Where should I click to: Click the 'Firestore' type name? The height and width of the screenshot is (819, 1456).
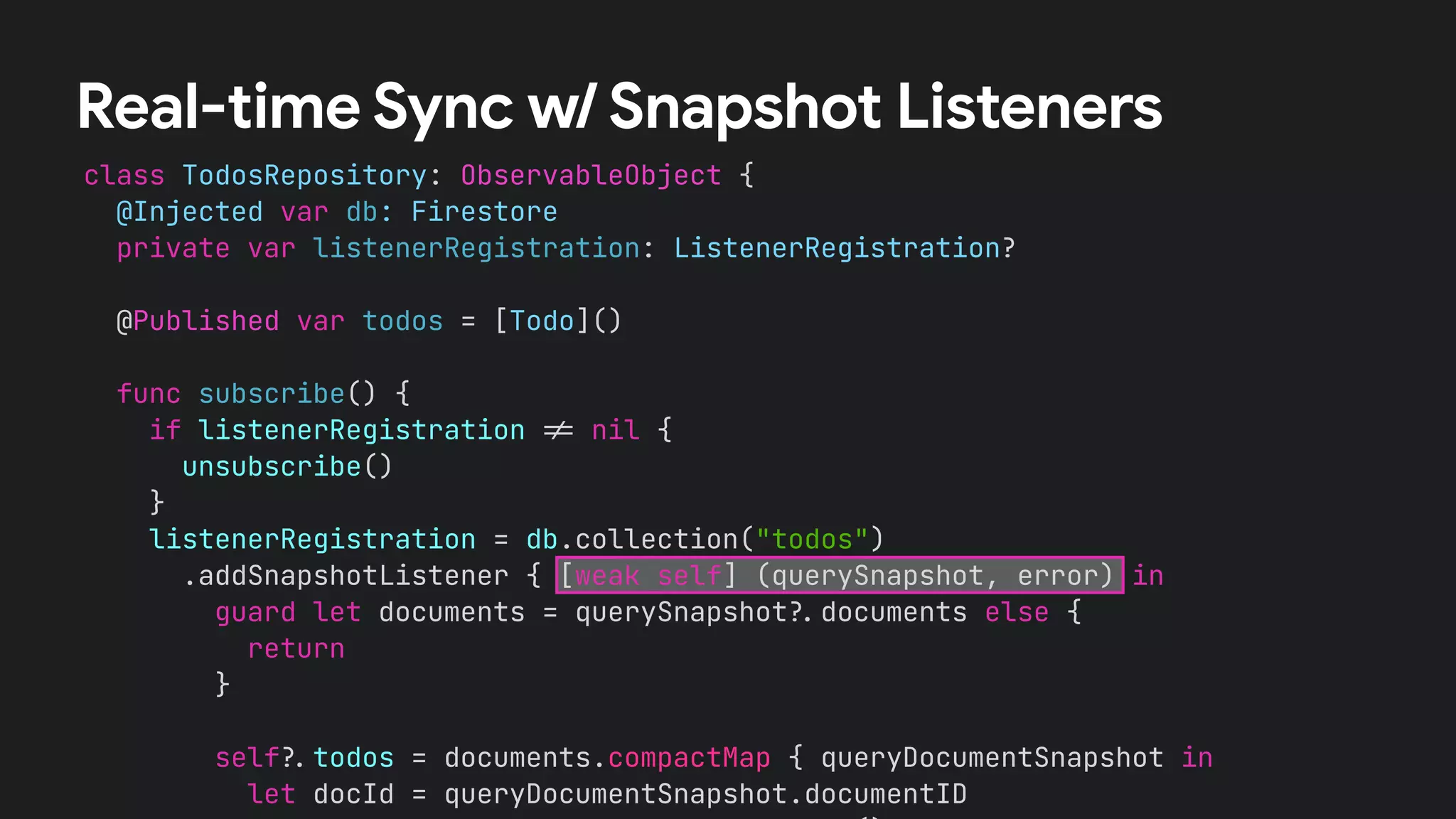click(484, 212)
